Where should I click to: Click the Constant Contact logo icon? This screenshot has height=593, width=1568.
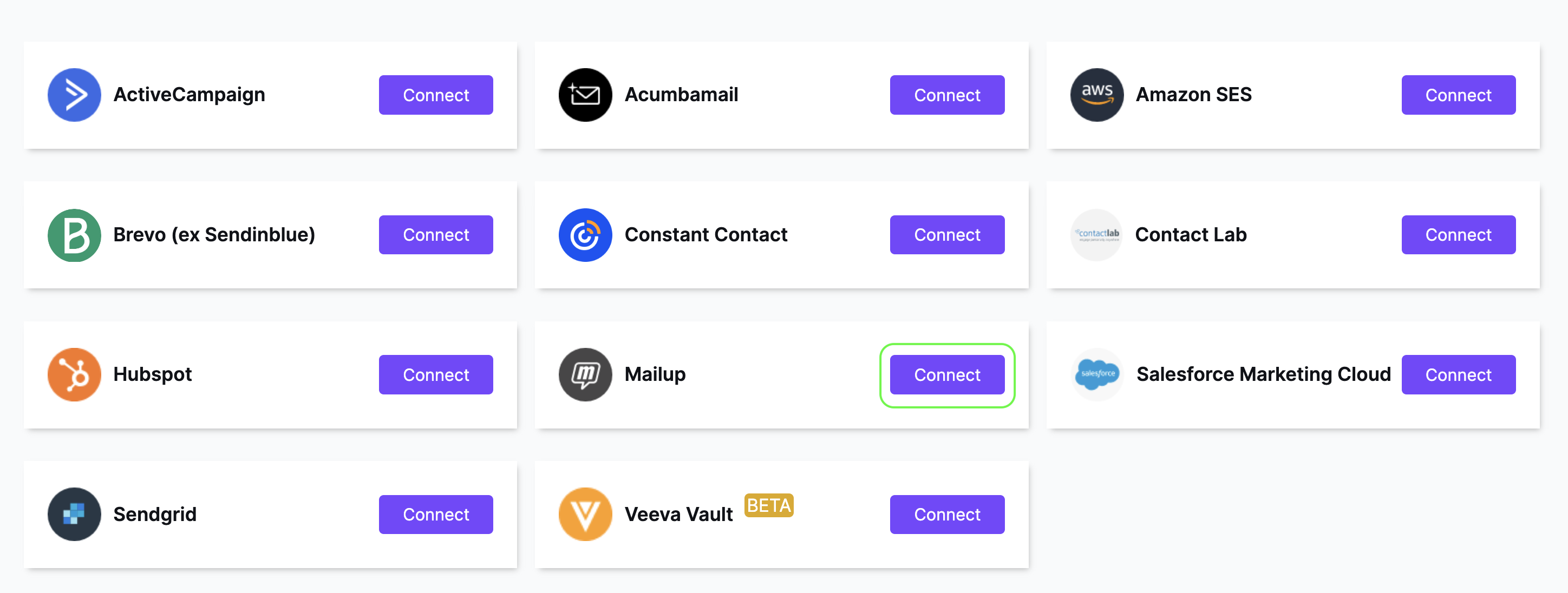point(585,235)
